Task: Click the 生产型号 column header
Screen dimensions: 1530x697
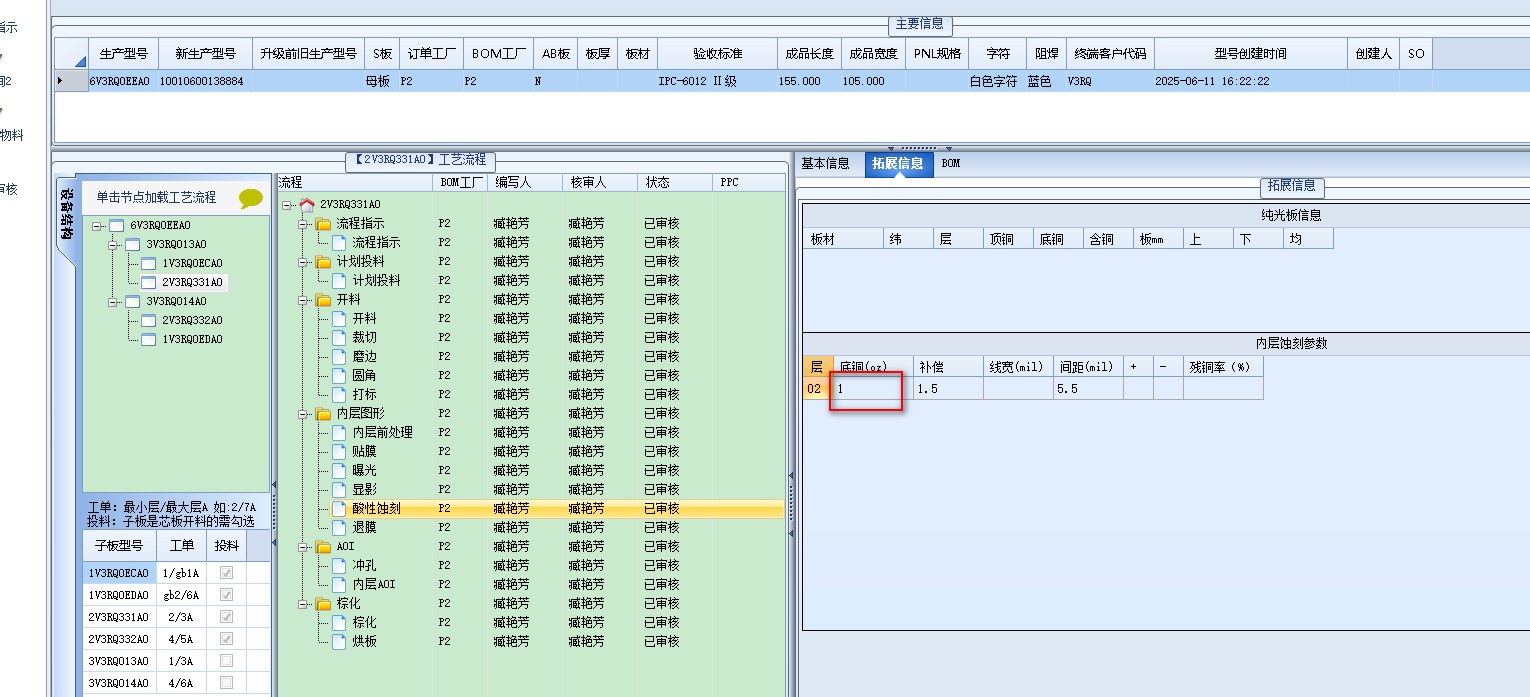Action: [x=124, y=54]
